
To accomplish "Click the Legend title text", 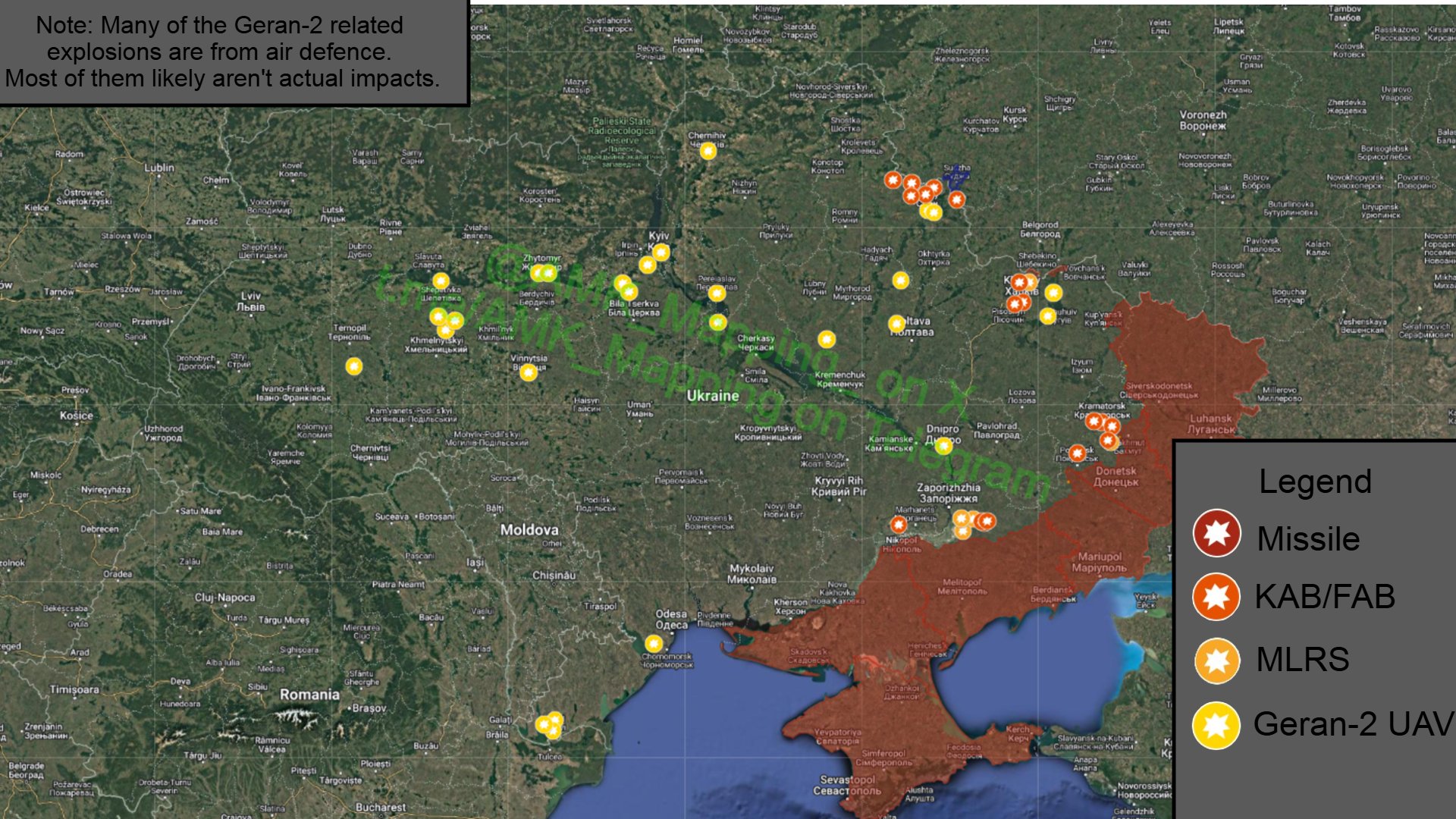I will [x=1315, y=482].
